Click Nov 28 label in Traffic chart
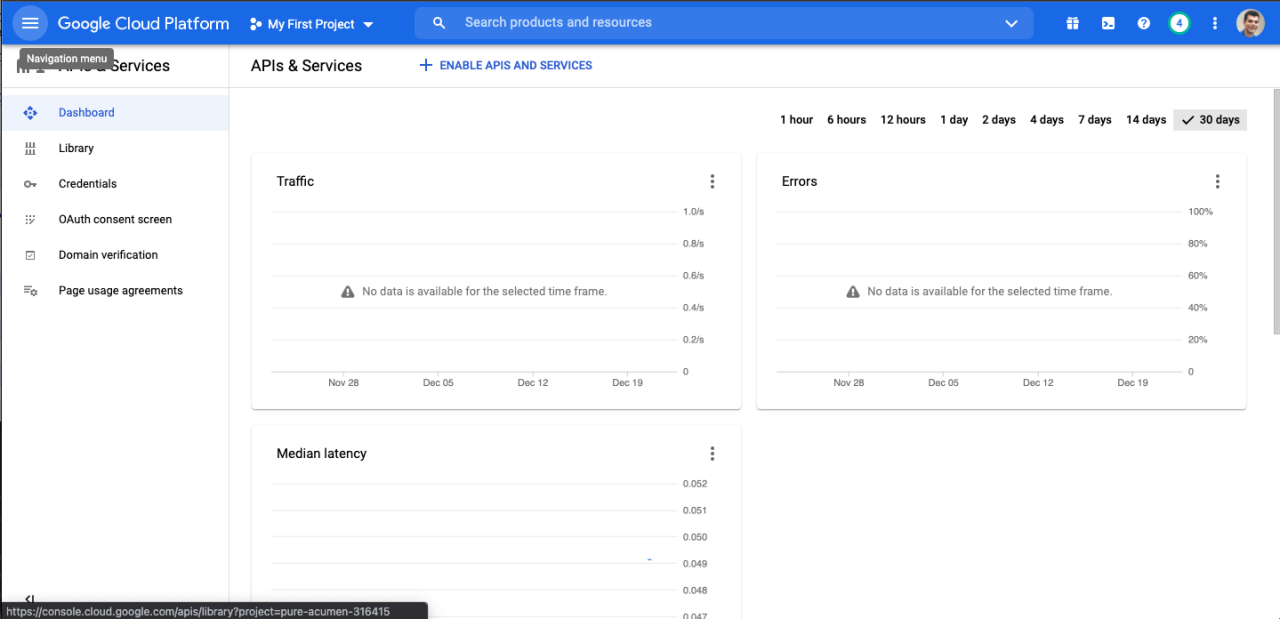Image resolution: width=1280 pixels, height=619 pixels. tap(343, 383)
